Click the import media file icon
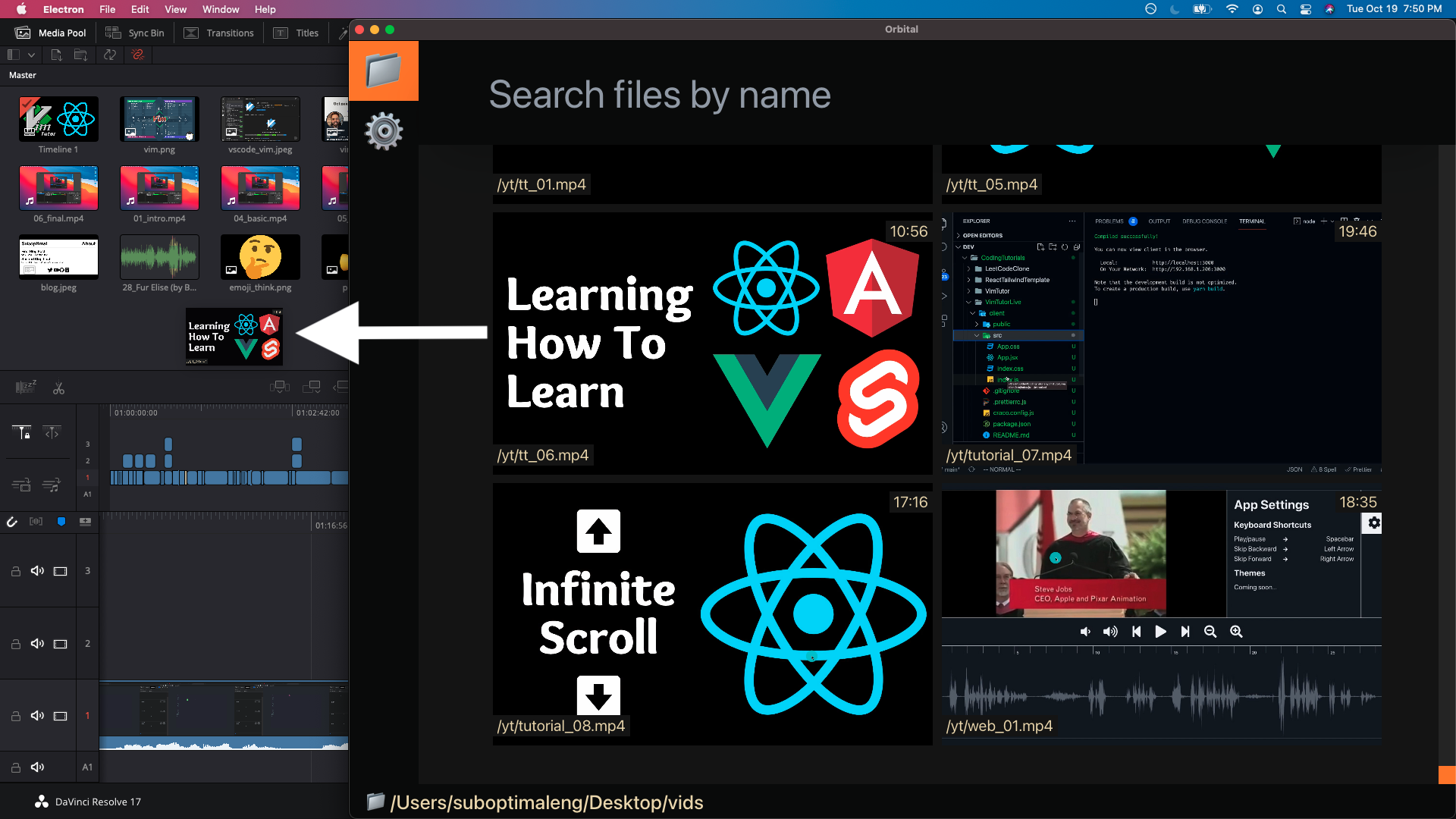The height and width of the screenshot is (819, 1456). pyautogui.click(x=56, y=55)
